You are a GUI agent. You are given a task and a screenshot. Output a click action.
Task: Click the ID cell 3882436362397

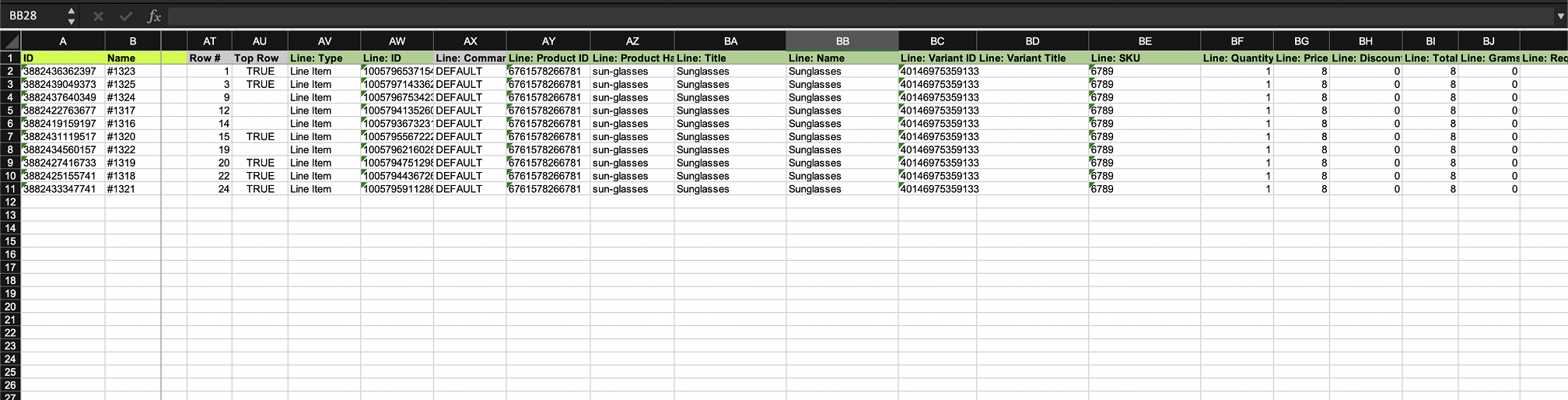[62, 71]
